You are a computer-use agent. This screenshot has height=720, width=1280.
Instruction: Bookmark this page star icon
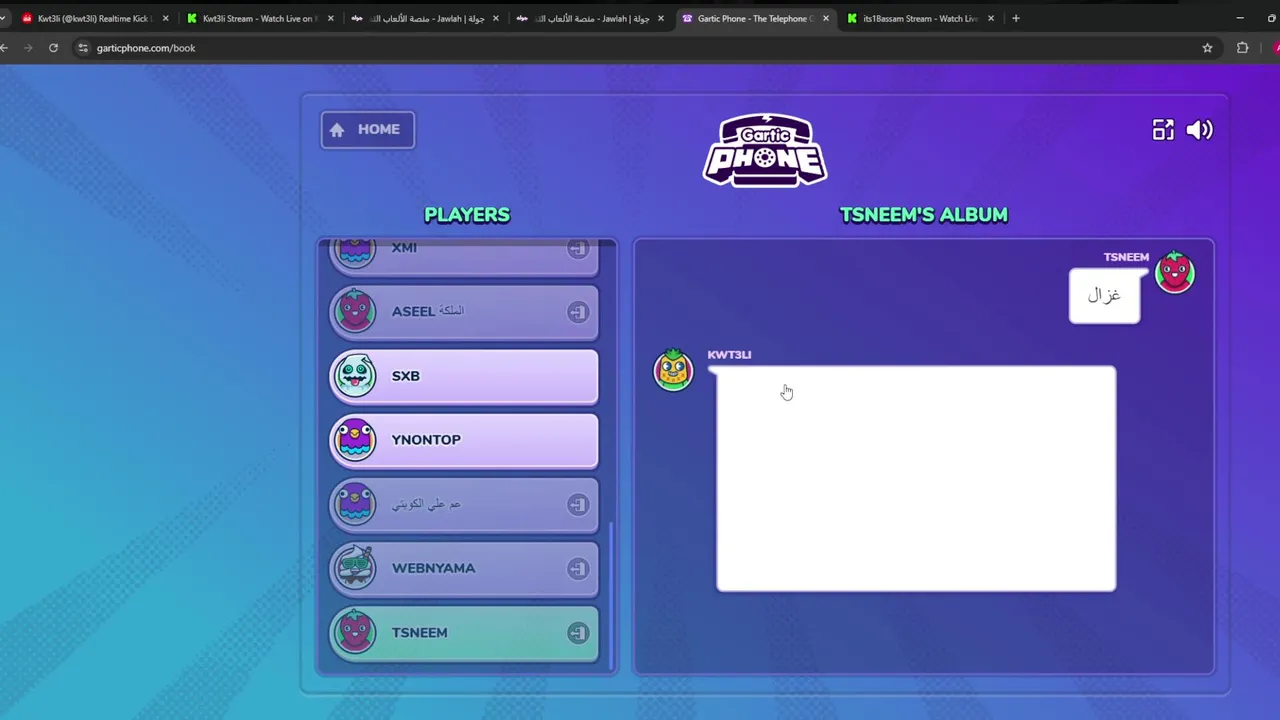(x=1207, y=48)
